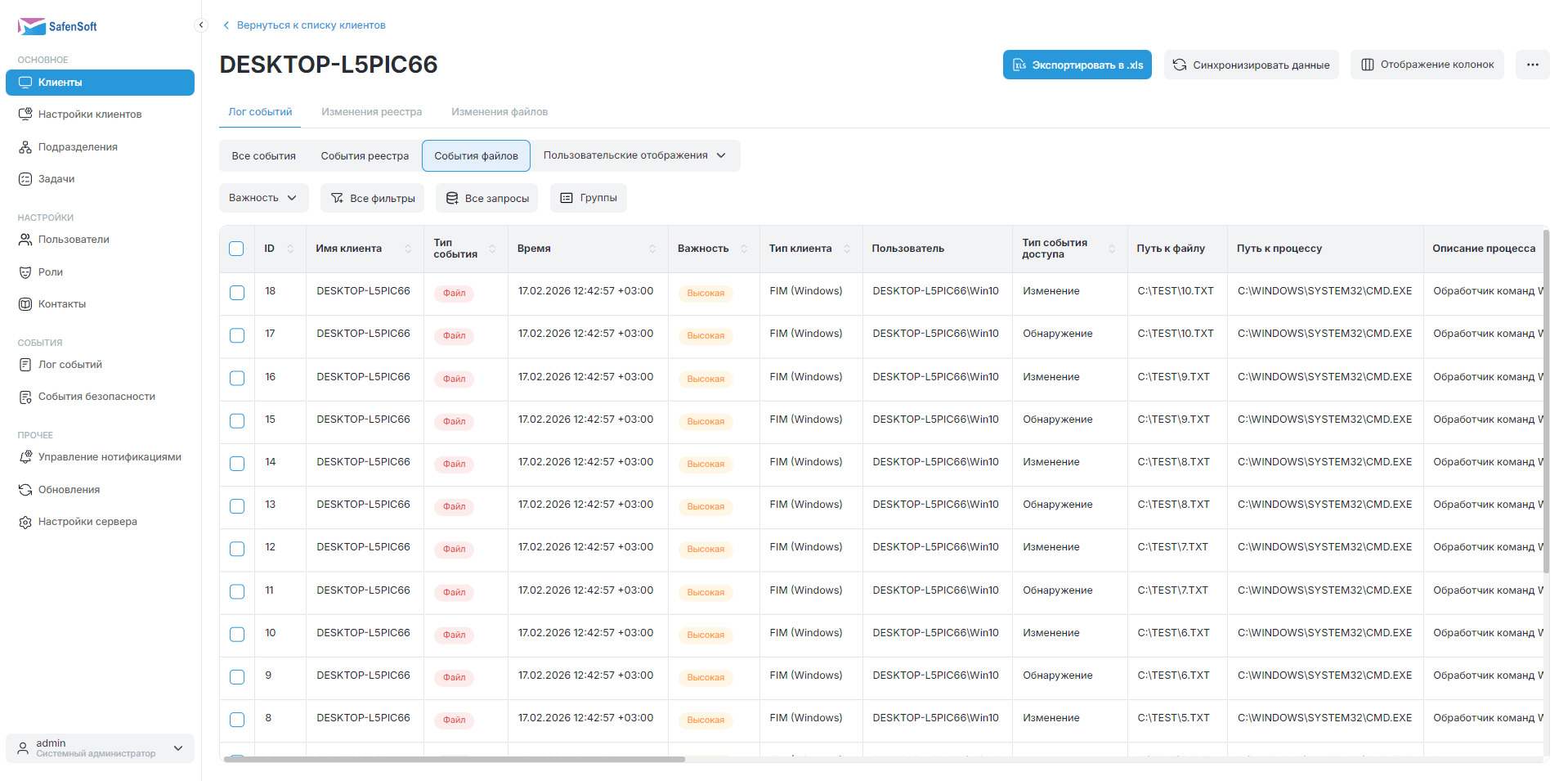This screenshot has width=1568, height=781.
Task: Switch to the Изменения реестра tab
Action: click(x=371, y=112)
